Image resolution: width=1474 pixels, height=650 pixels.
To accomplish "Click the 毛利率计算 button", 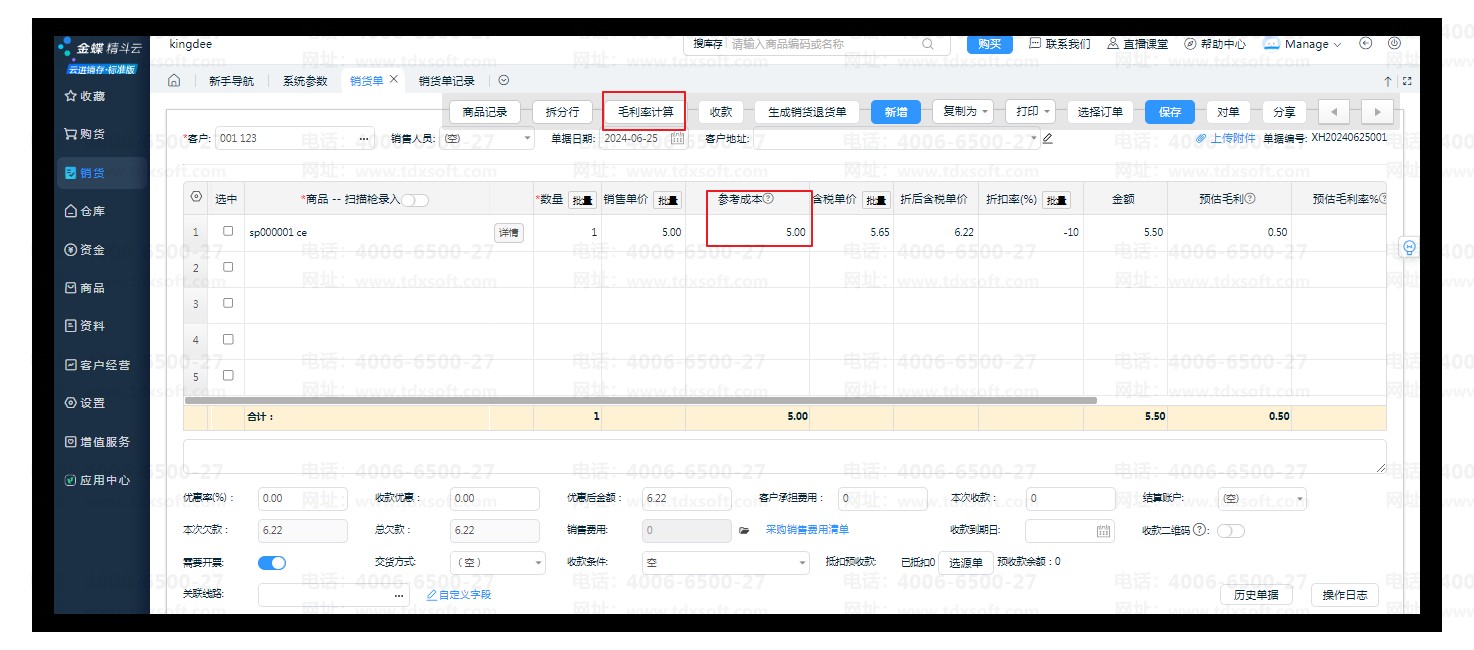I will tap(645, 112).
